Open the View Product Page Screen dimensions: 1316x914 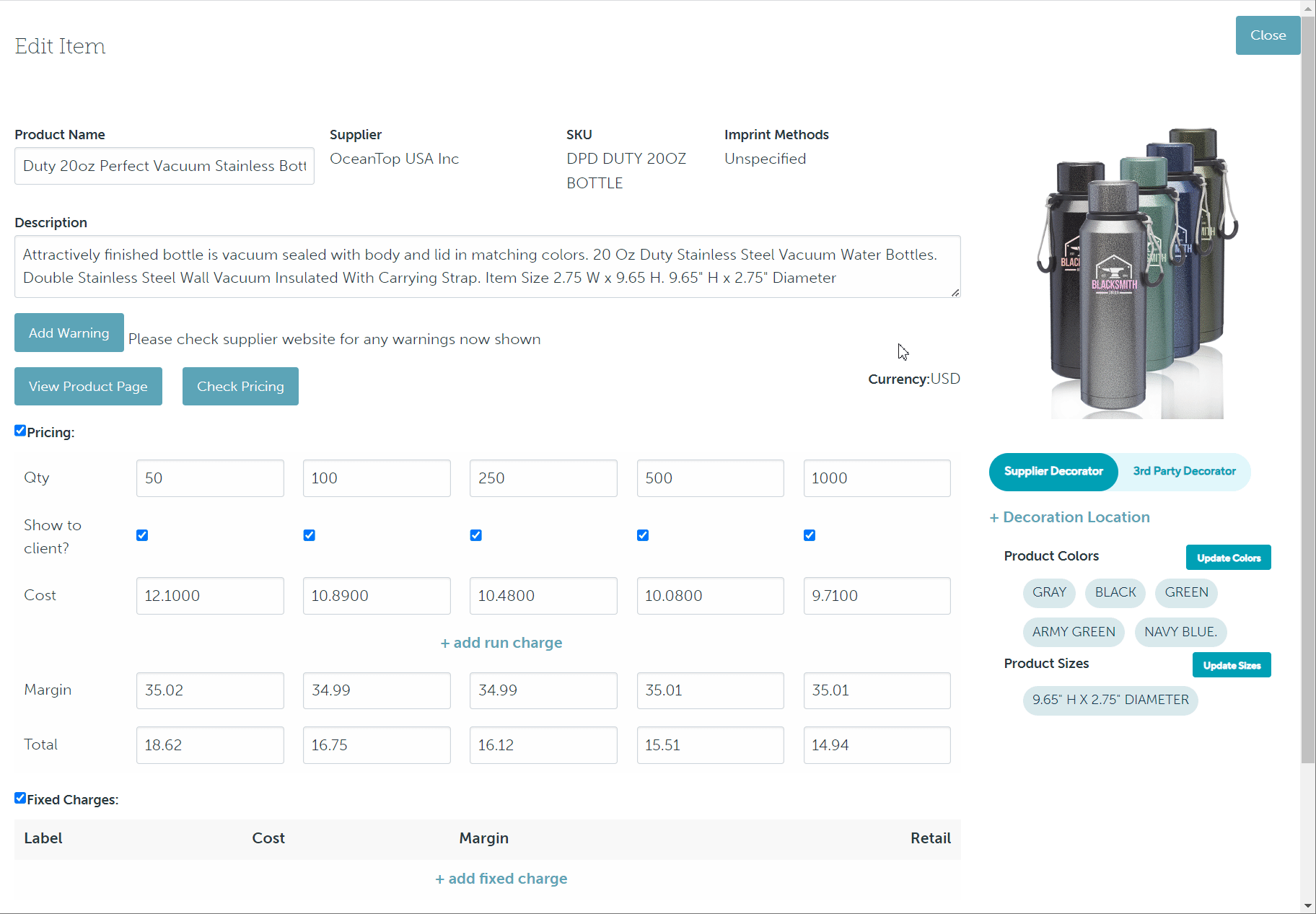[87, 386]
